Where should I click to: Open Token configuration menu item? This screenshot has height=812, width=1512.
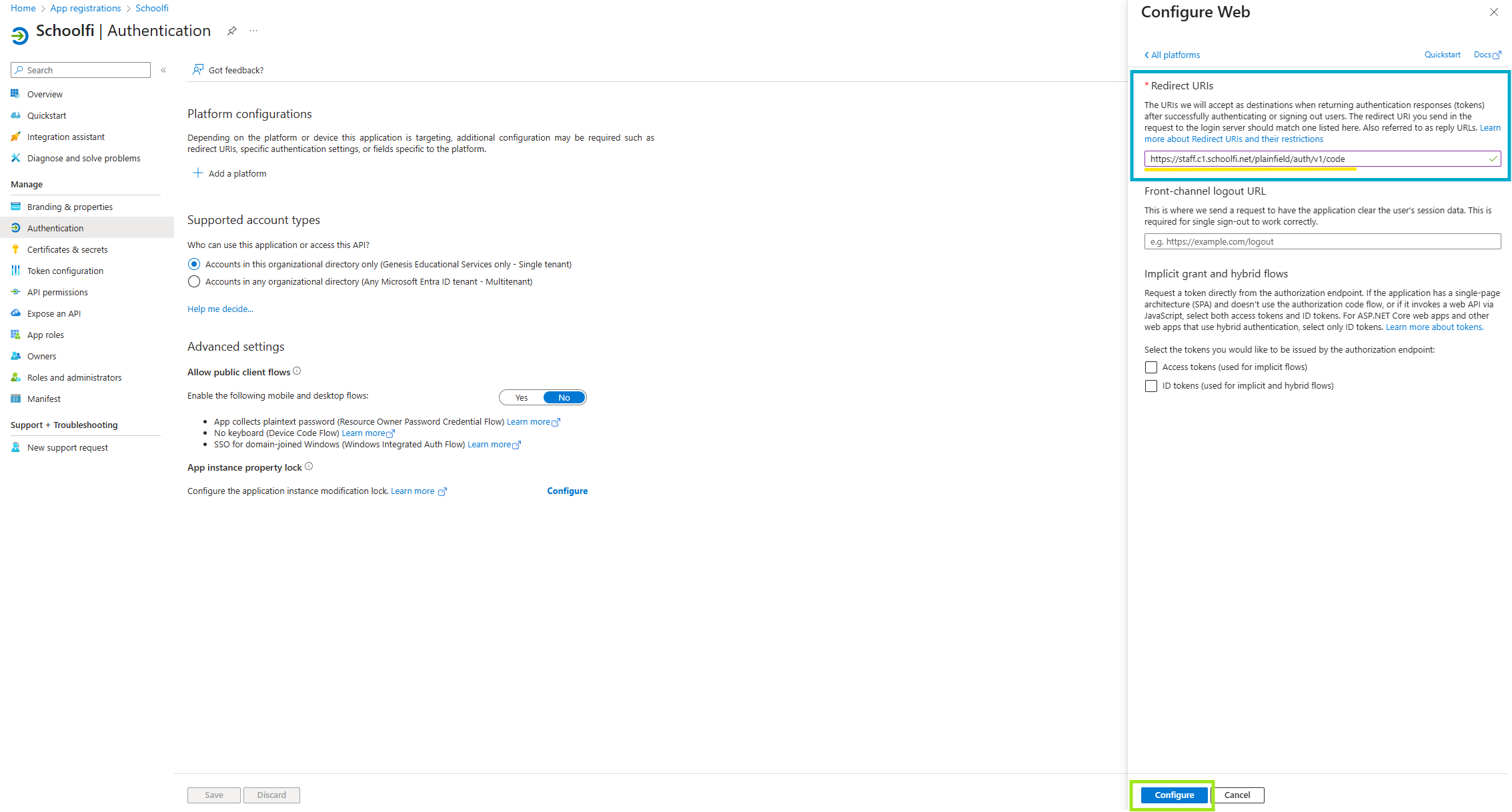65,271
